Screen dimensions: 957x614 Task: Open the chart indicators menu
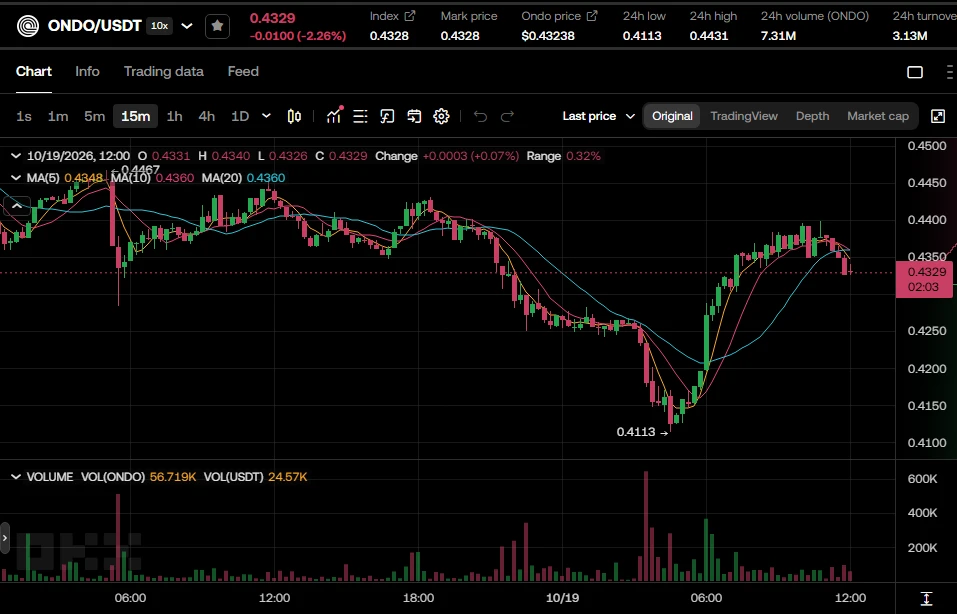(x=334, y=115)
